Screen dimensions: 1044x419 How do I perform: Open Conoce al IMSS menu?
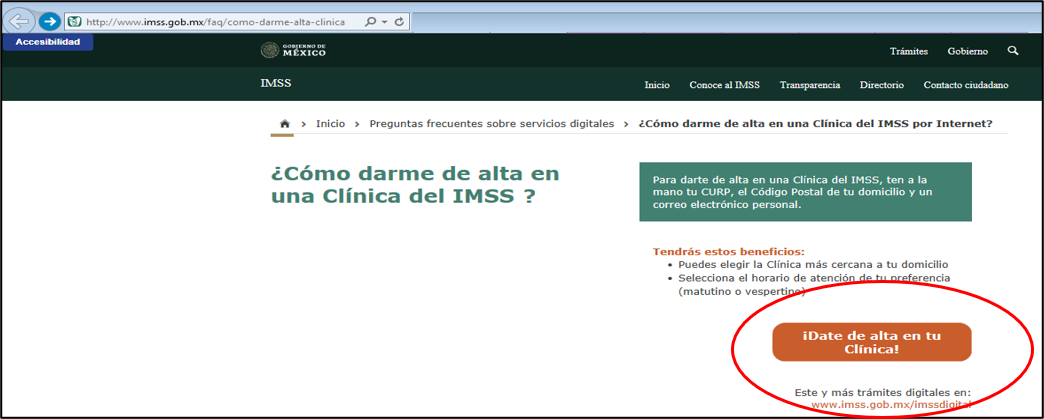(724, 85)
